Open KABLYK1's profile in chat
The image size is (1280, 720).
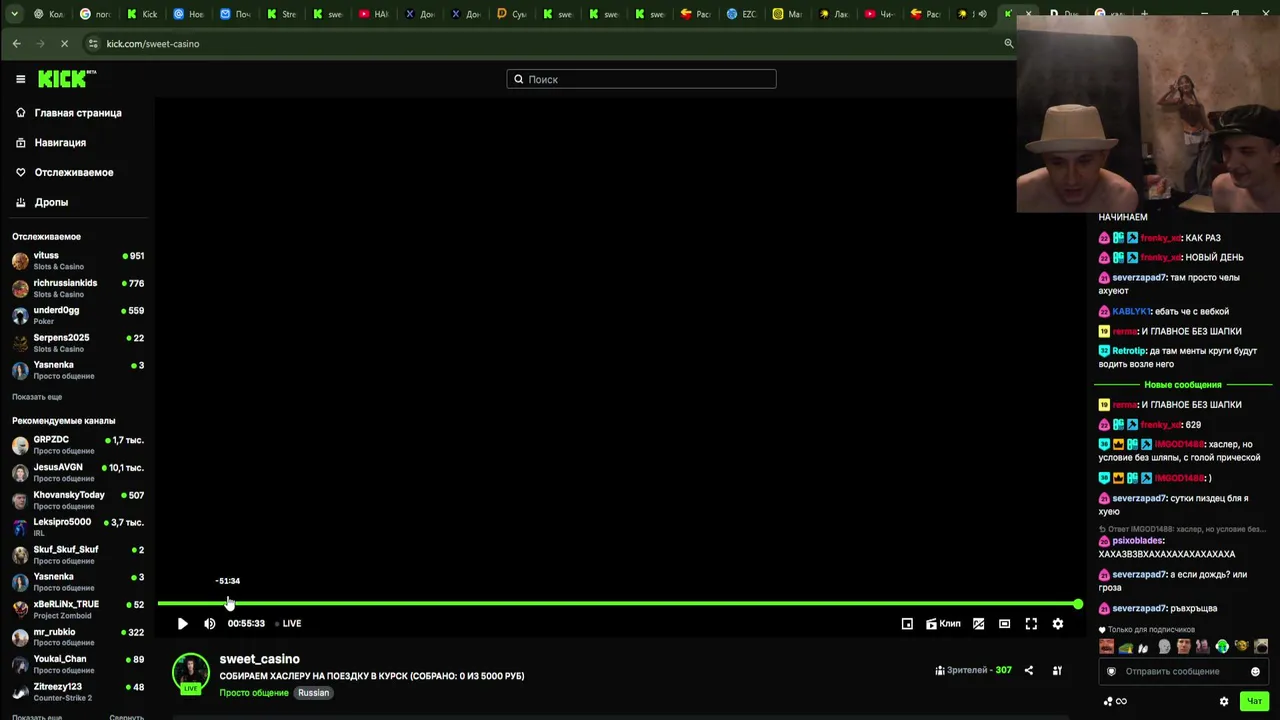pyautogui.click(x=1131, y=312)
